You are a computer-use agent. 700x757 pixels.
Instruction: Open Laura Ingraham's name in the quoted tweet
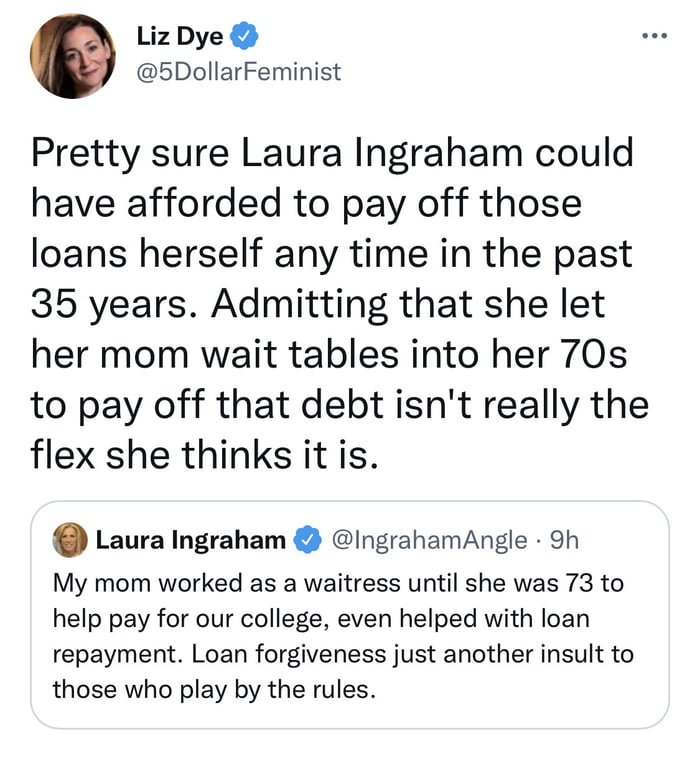pyautogui.click(x=190, y=541)
